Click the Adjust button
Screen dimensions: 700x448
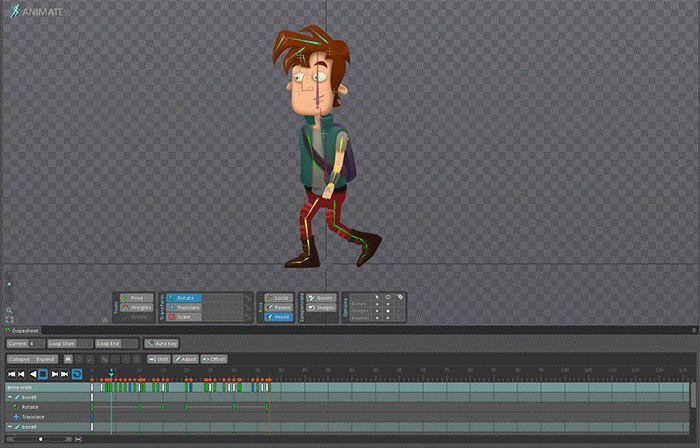185,359
